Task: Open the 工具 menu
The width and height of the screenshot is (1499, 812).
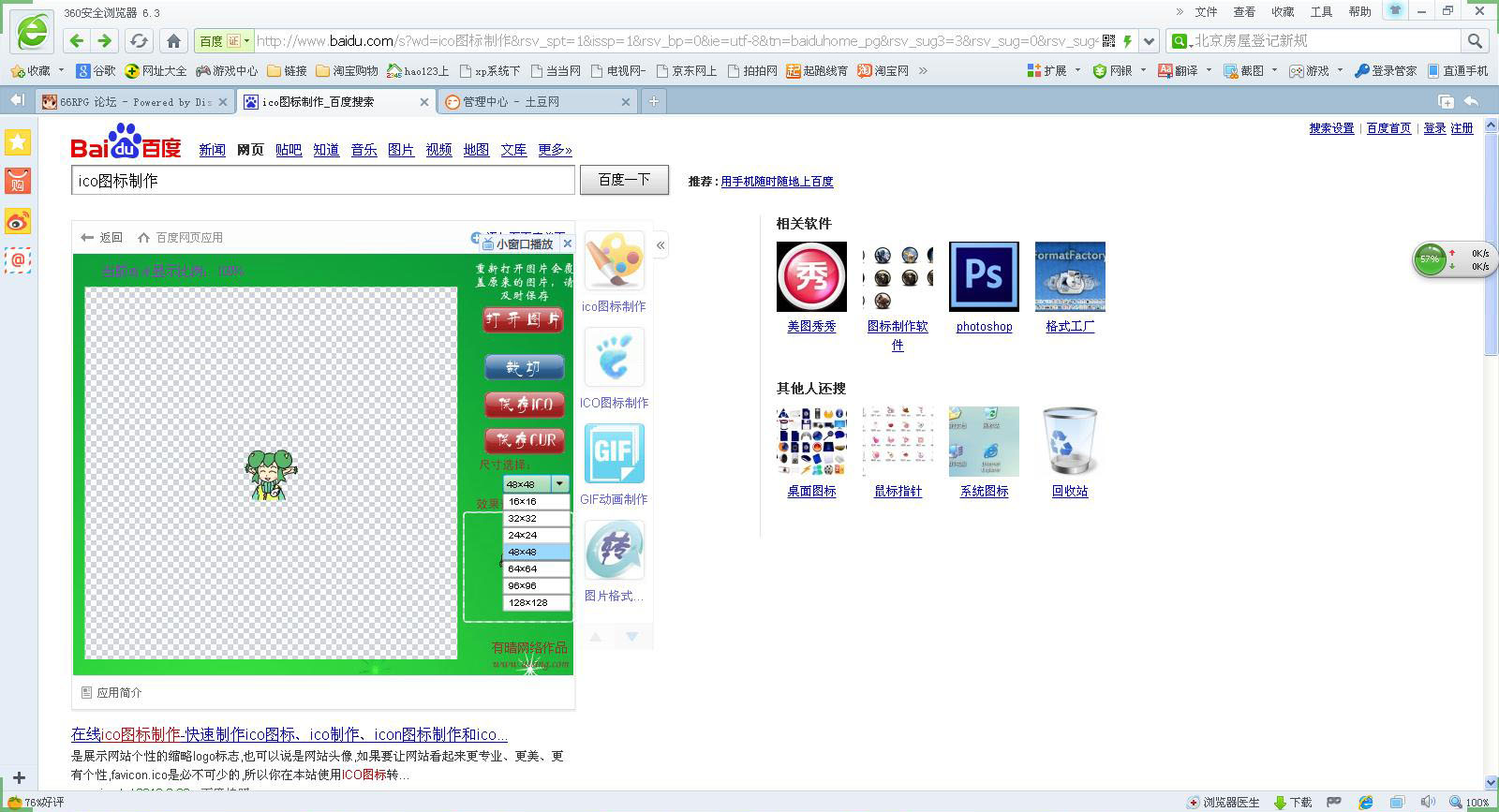Action: pos(1321,11)
